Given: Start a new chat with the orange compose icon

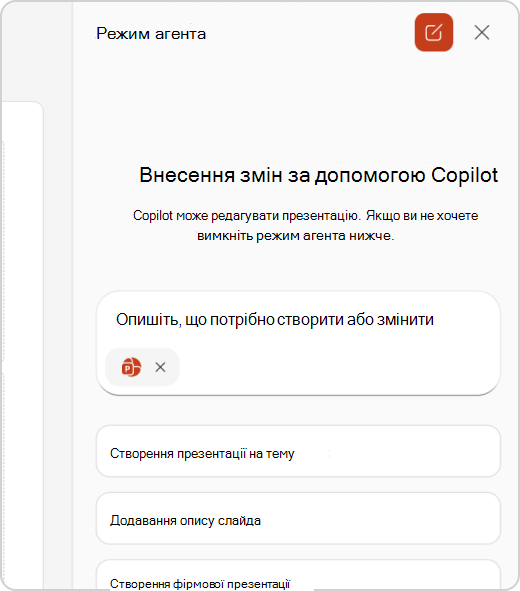Looking at the screenshot, I should click(434, 32).
